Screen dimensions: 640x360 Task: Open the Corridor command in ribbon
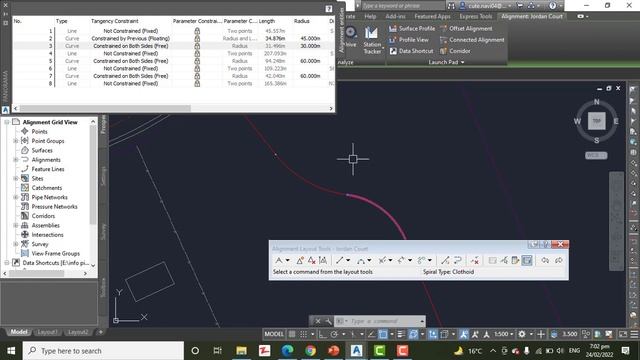pyautogui.click(x=455, y=51)
